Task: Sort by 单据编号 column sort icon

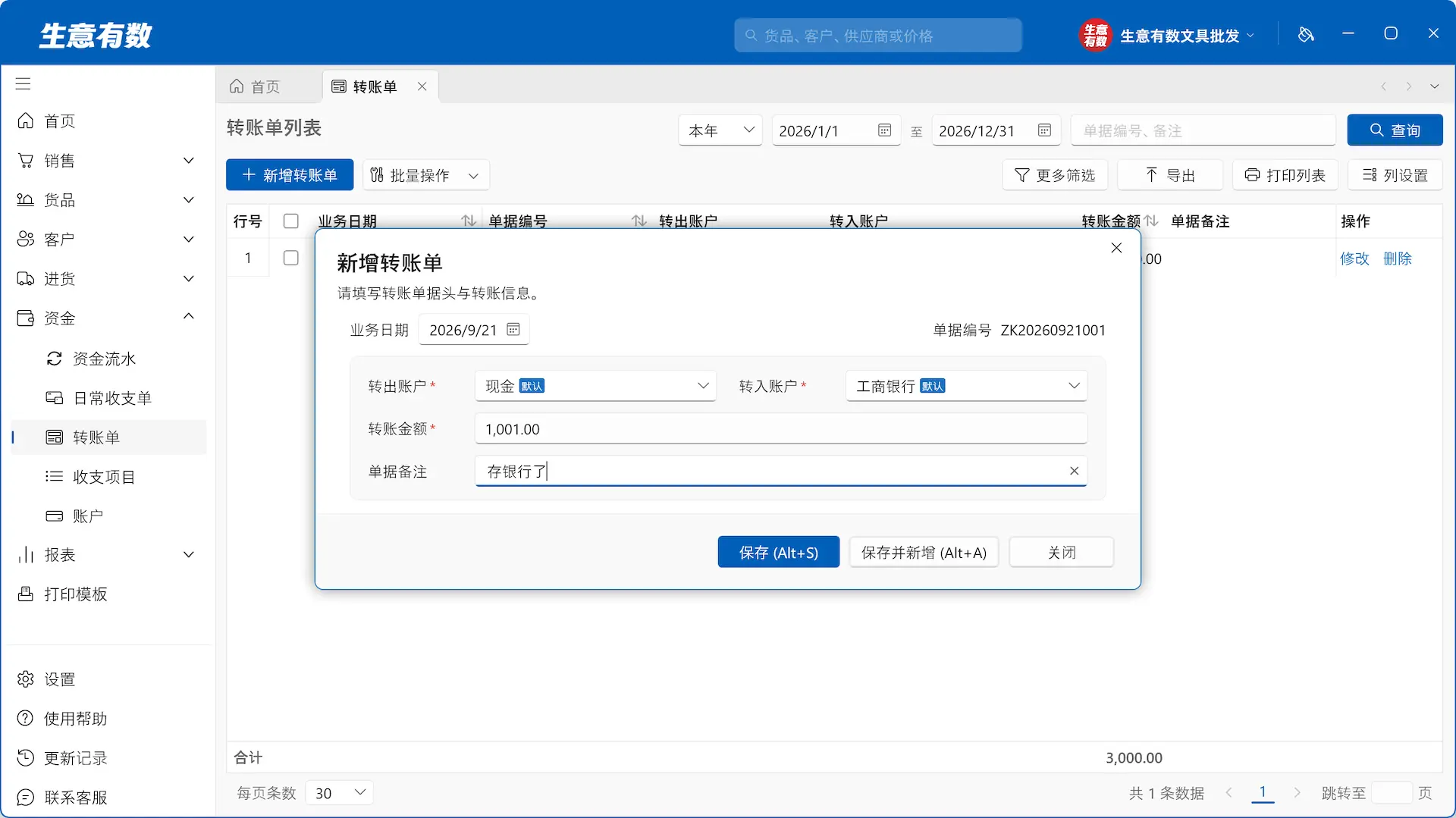Action: point(639,221)
